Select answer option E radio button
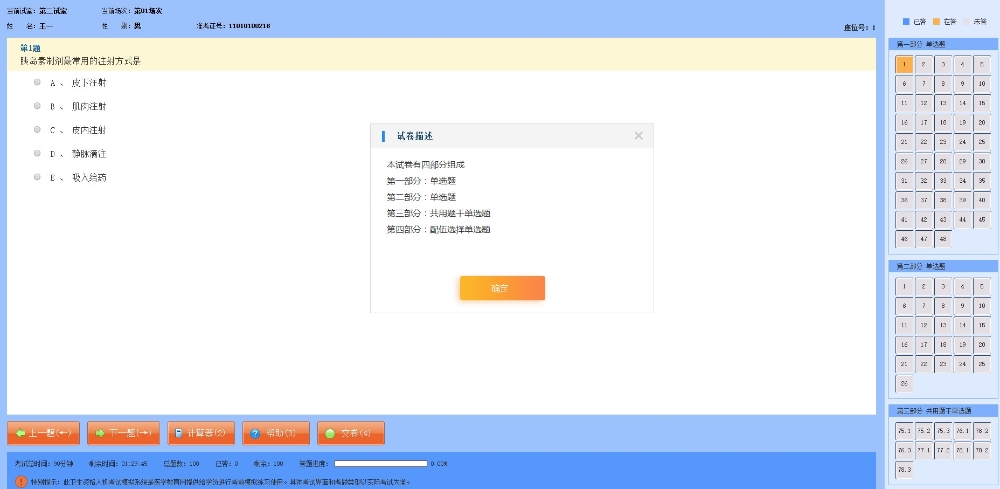Image resolution: width=1000 pixels, height=489 pixels. (x=37, y=177)
